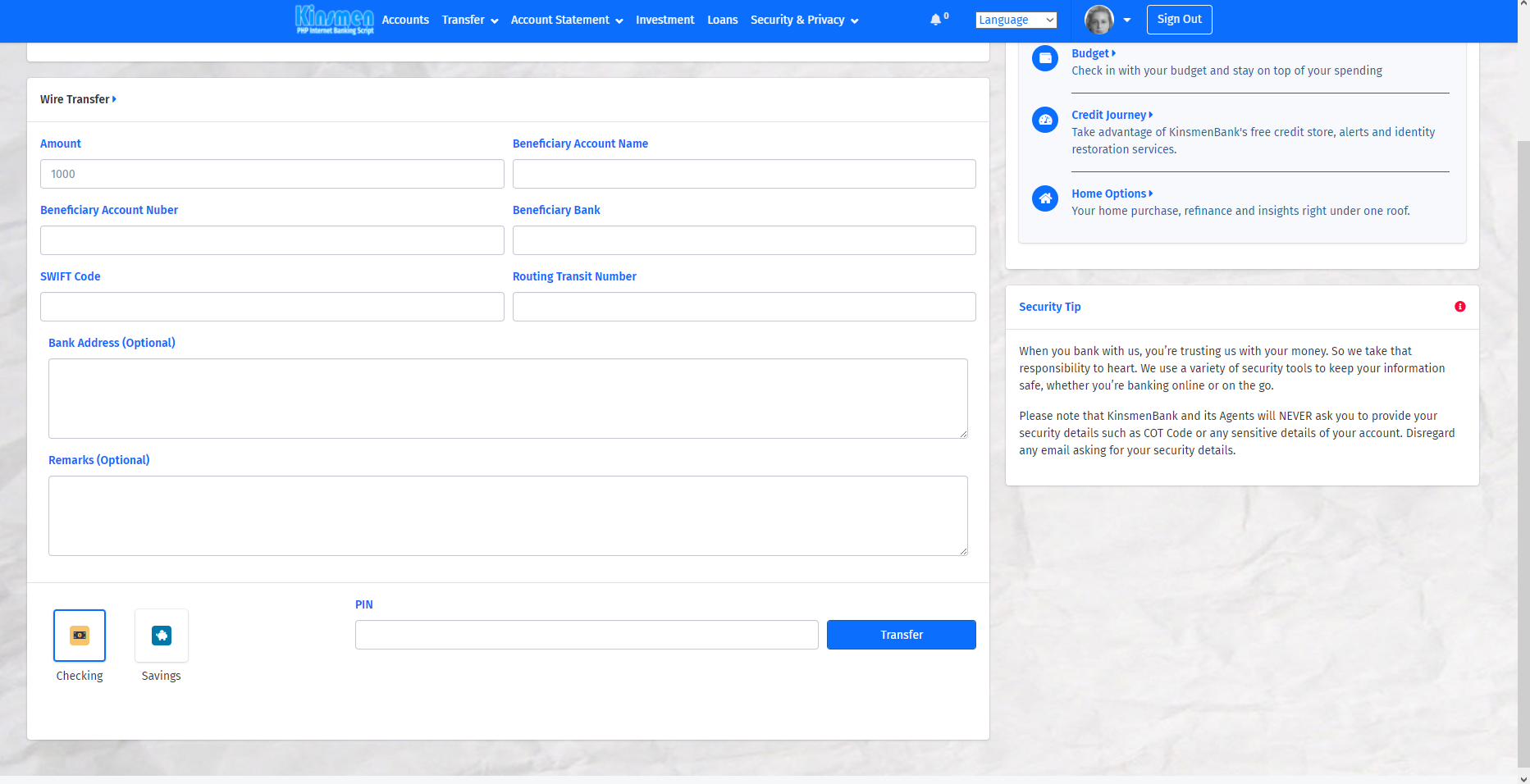Click inside the Remarks textarea
The height and width of the screenshot is (784, 1530).
click(x=508, y=516)
